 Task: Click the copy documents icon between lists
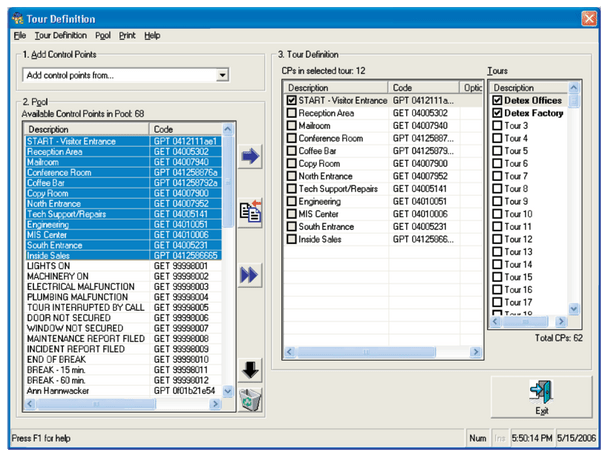click(x=250, y=212)
